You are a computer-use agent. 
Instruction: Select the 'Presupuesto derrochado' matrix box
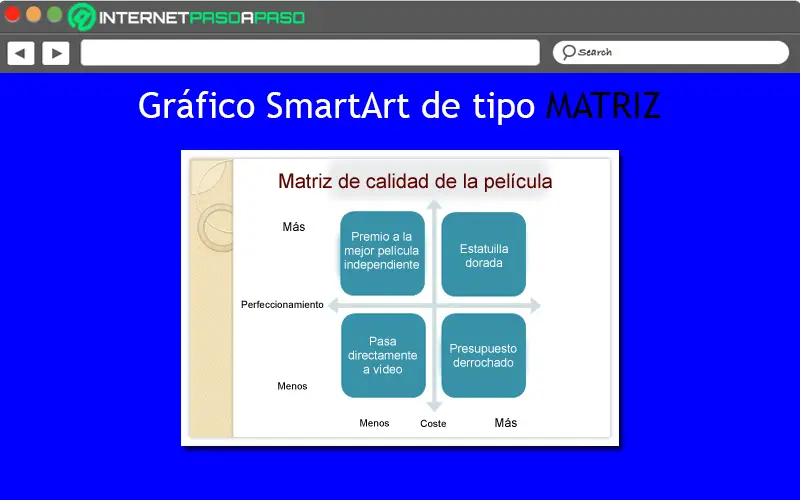[484, 355]
